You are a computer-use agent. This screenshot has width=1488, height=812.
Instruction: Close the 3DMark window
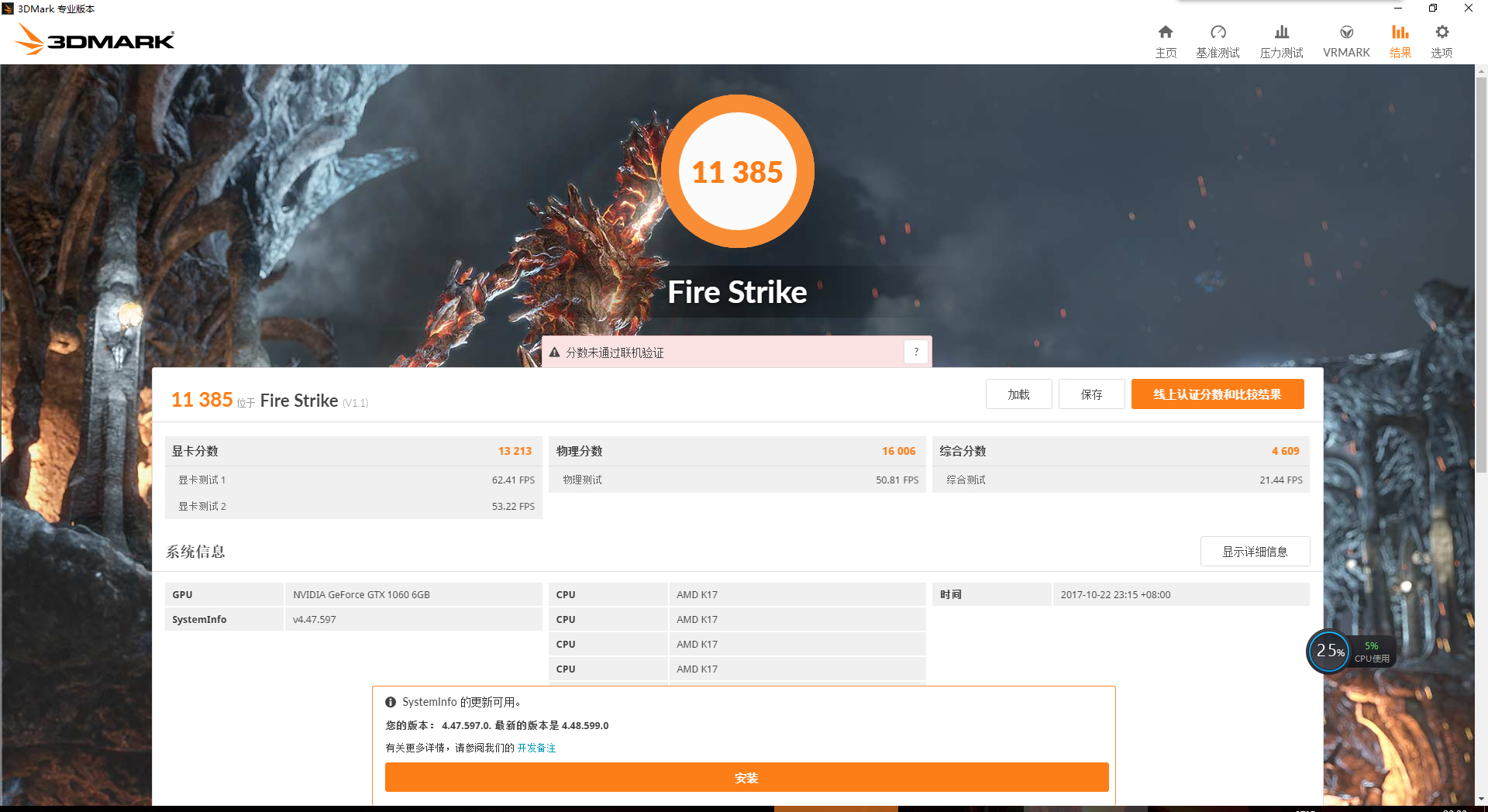[x=1469, y=9]
